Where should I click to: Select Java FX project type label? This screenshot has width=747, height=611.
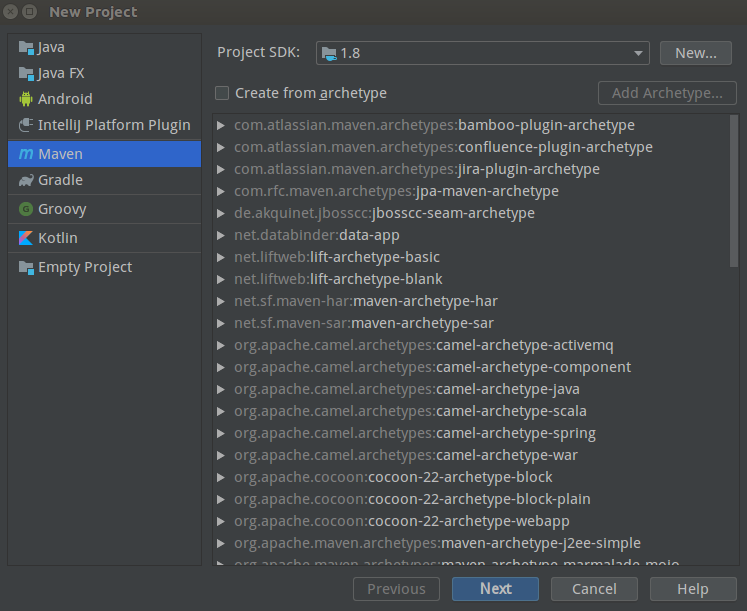point(61,73)
